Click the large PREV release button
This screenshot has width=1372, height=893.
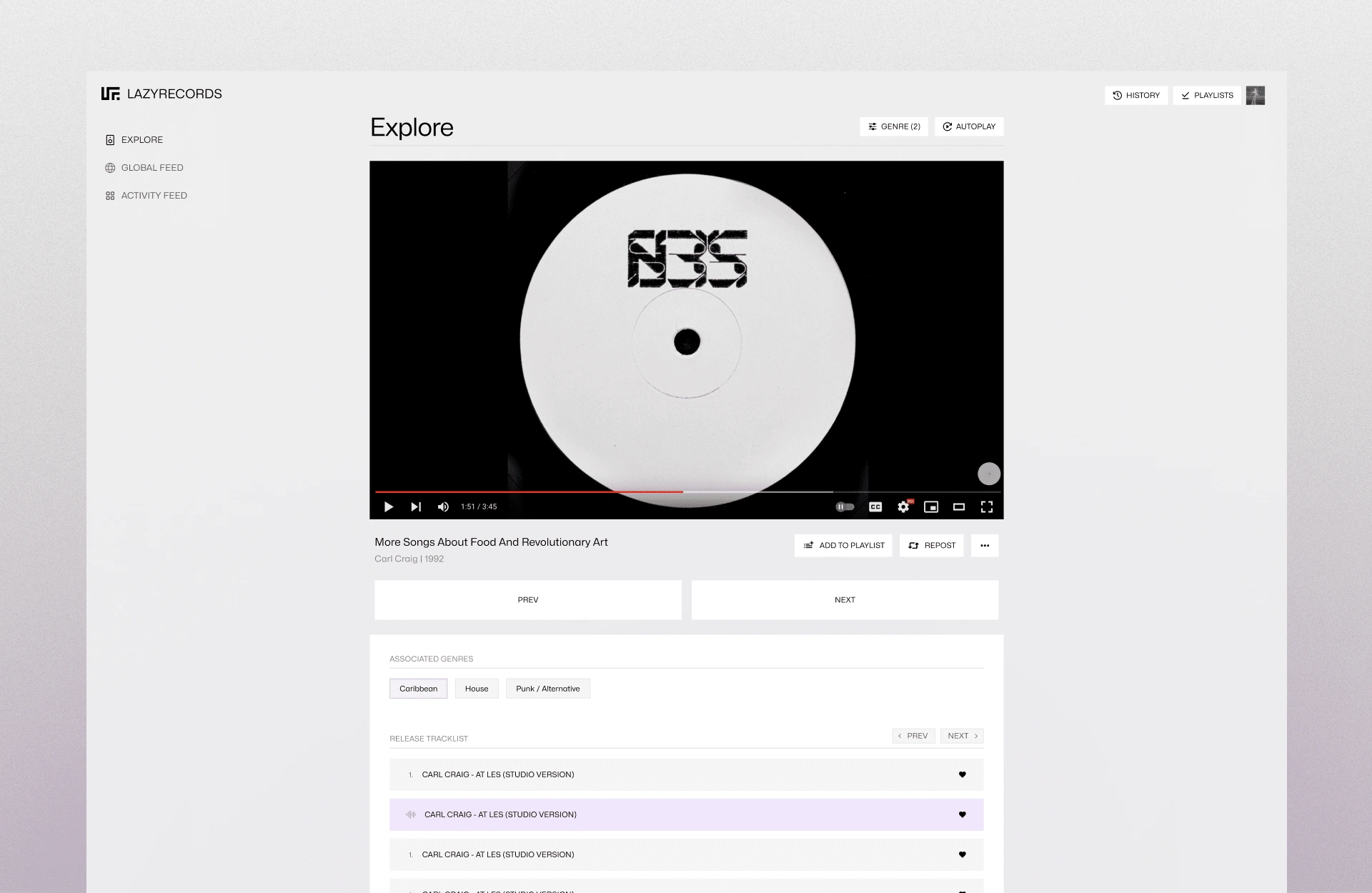tap(528, 600)
